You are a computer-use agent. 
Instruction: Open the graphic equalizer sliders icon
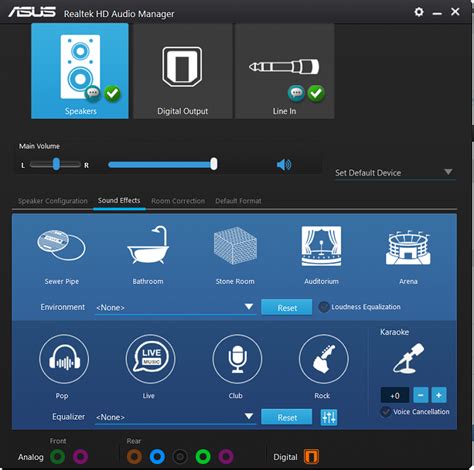pyautogui.click(x=329, y=417)
